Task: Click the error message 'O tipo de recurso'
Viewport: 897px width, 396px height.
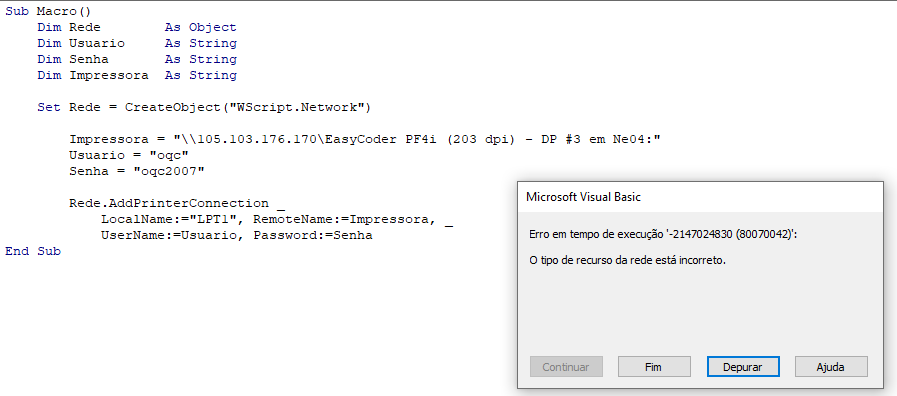Action: tap(627, 260)
